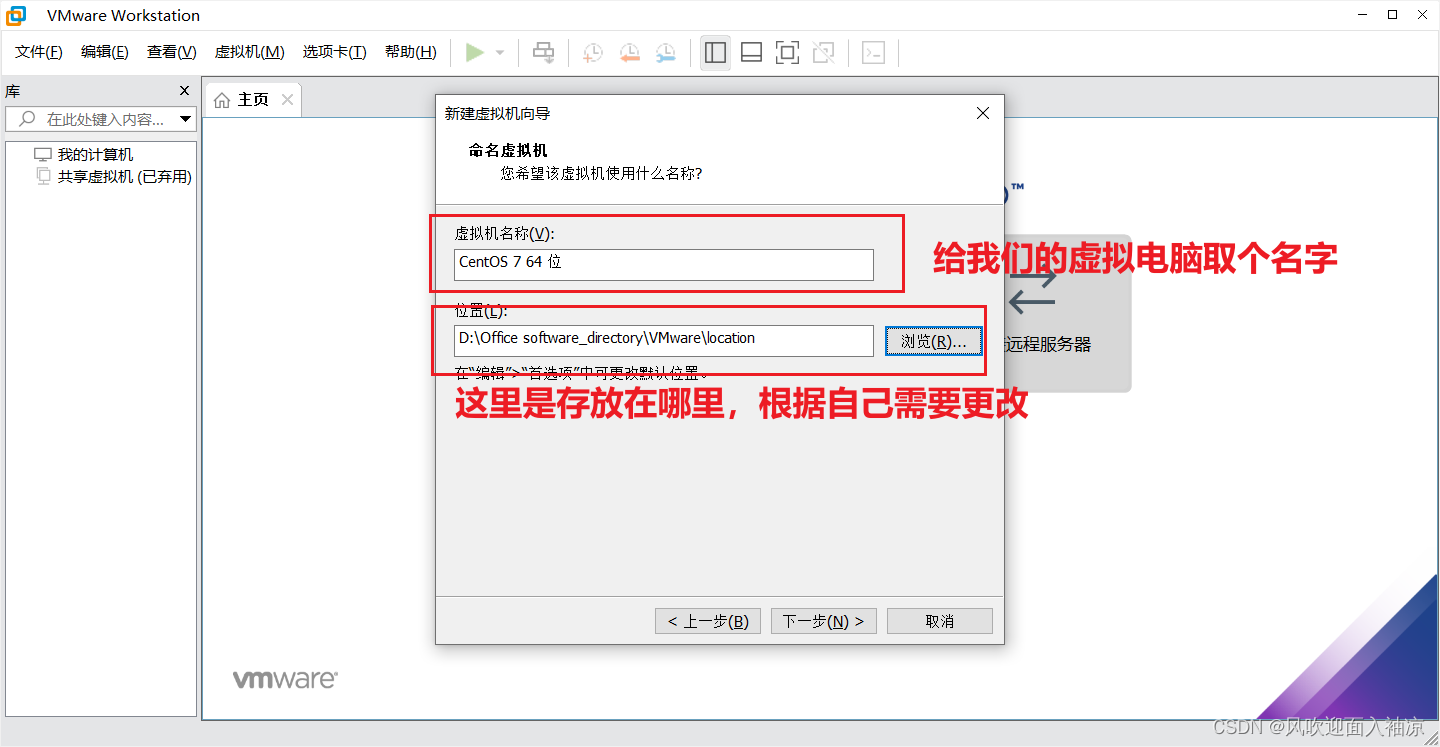Click the console view terminal icon
This screenshot has width=1440, height=747.
click(x=873, y=52)
